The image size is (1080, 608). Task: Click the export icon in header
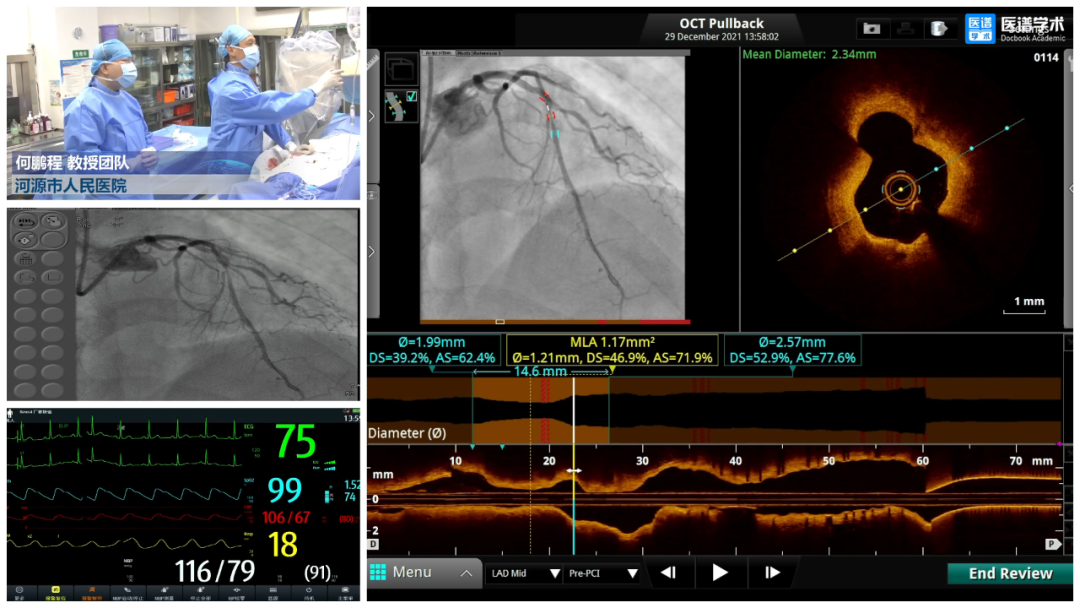click(939, 28)
